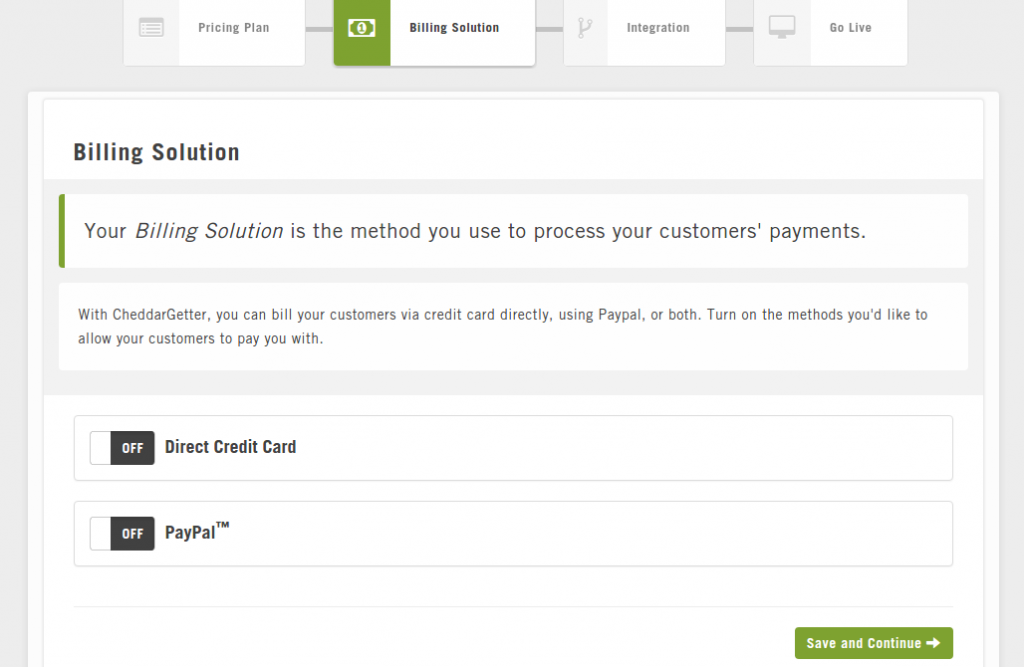This screenshot has width=1024, height=667.
Task: Click the PayPal label with trademark symbol
Action: tap(195, 533)
